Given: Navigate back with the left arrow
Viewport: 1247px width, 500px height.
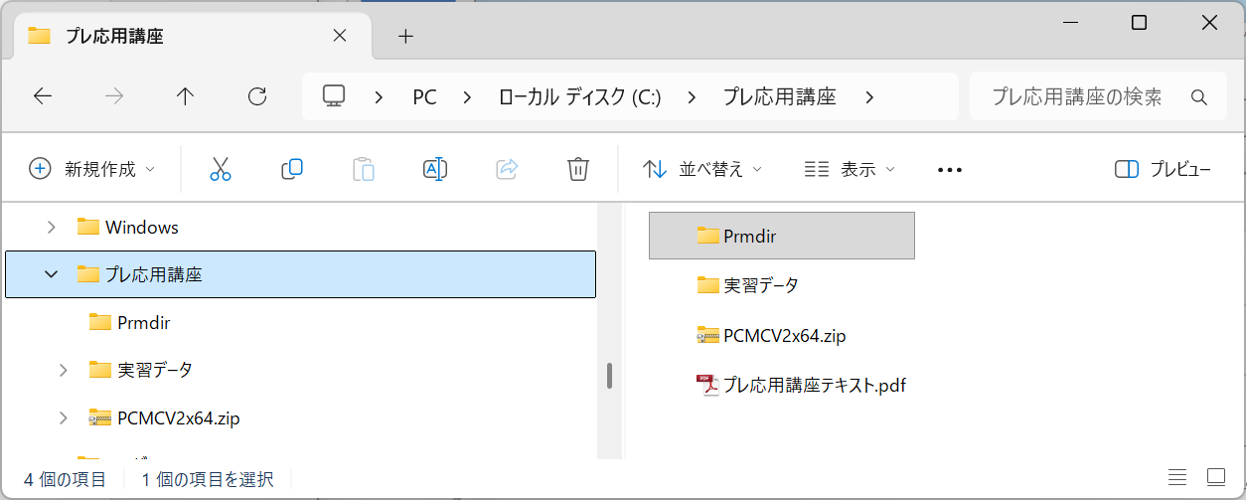Looking at the screenshot, I should coord(42,96).
